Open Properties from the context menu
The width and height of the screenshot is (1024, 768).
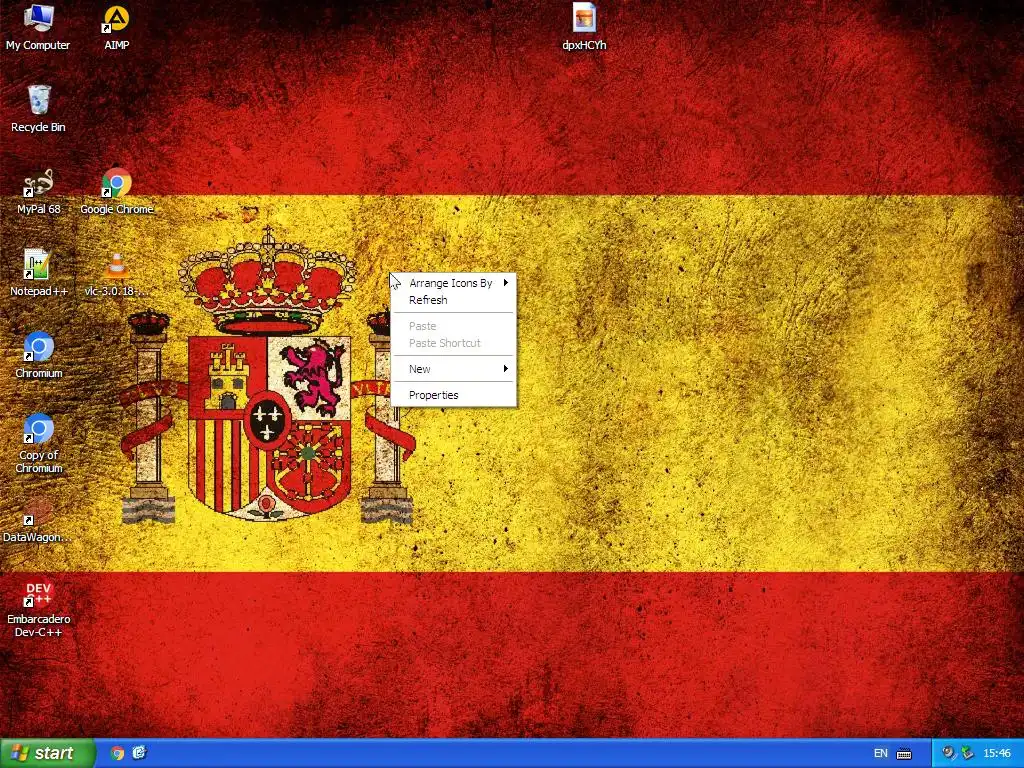(454, 395)
